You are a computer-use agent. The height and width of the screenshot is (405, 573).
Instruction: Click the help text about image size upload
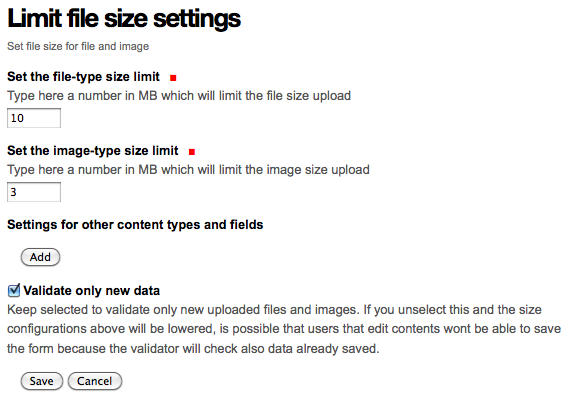click(189, 170)
